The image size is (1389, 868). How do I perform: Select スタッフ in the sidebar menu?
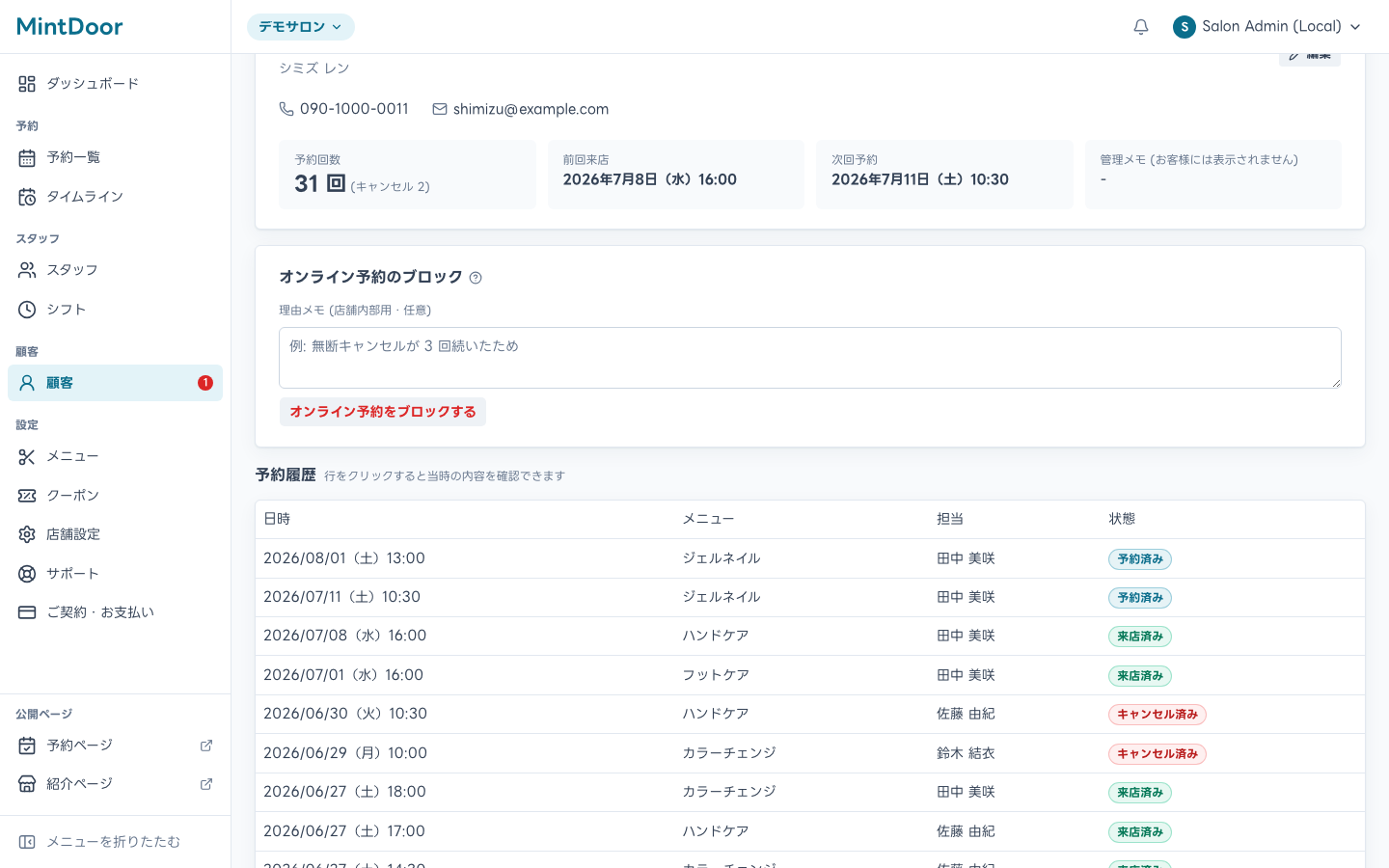tap(115, 270)
